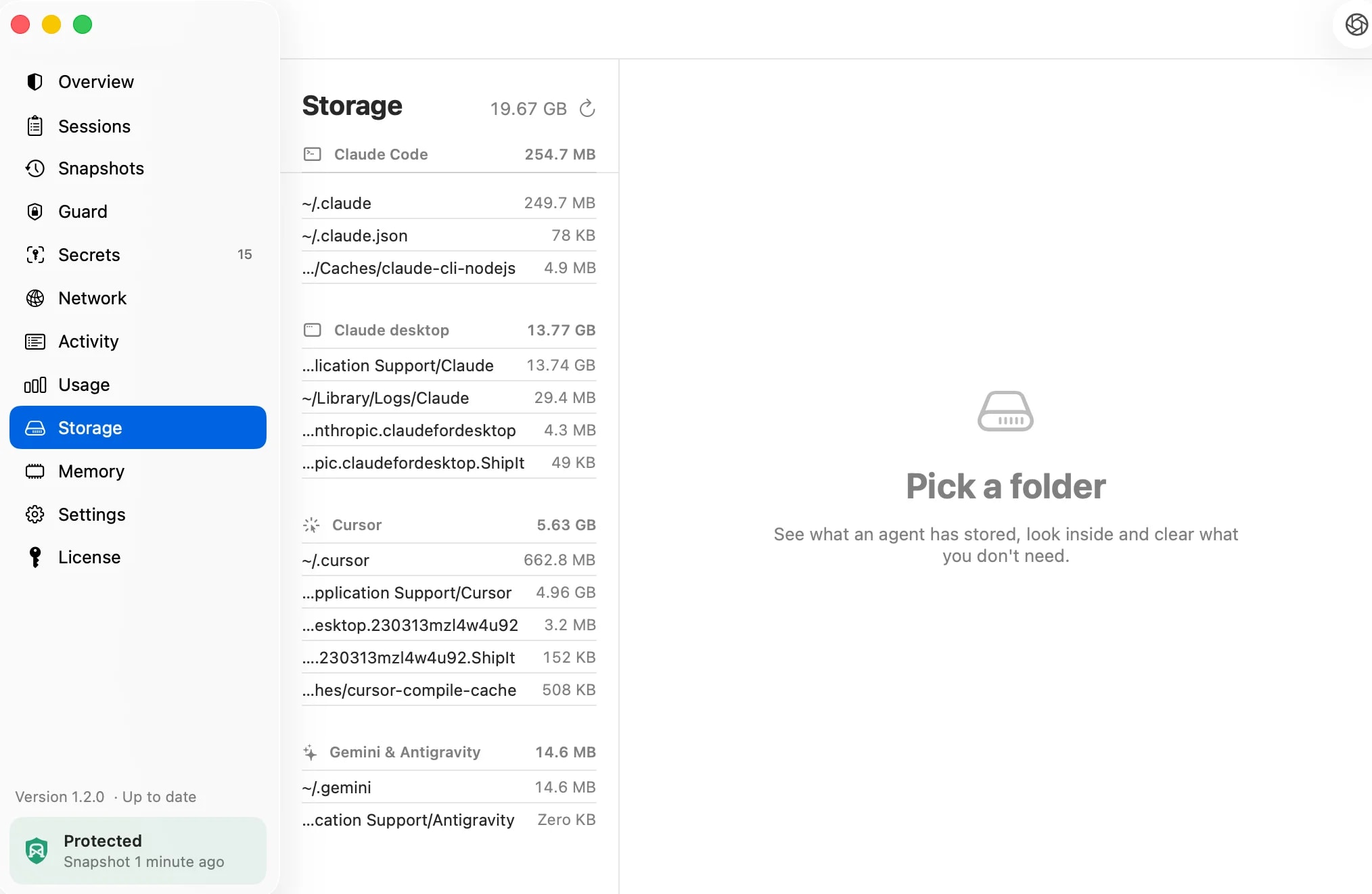Click the Guard lock-shield icon

pos(35,212)
